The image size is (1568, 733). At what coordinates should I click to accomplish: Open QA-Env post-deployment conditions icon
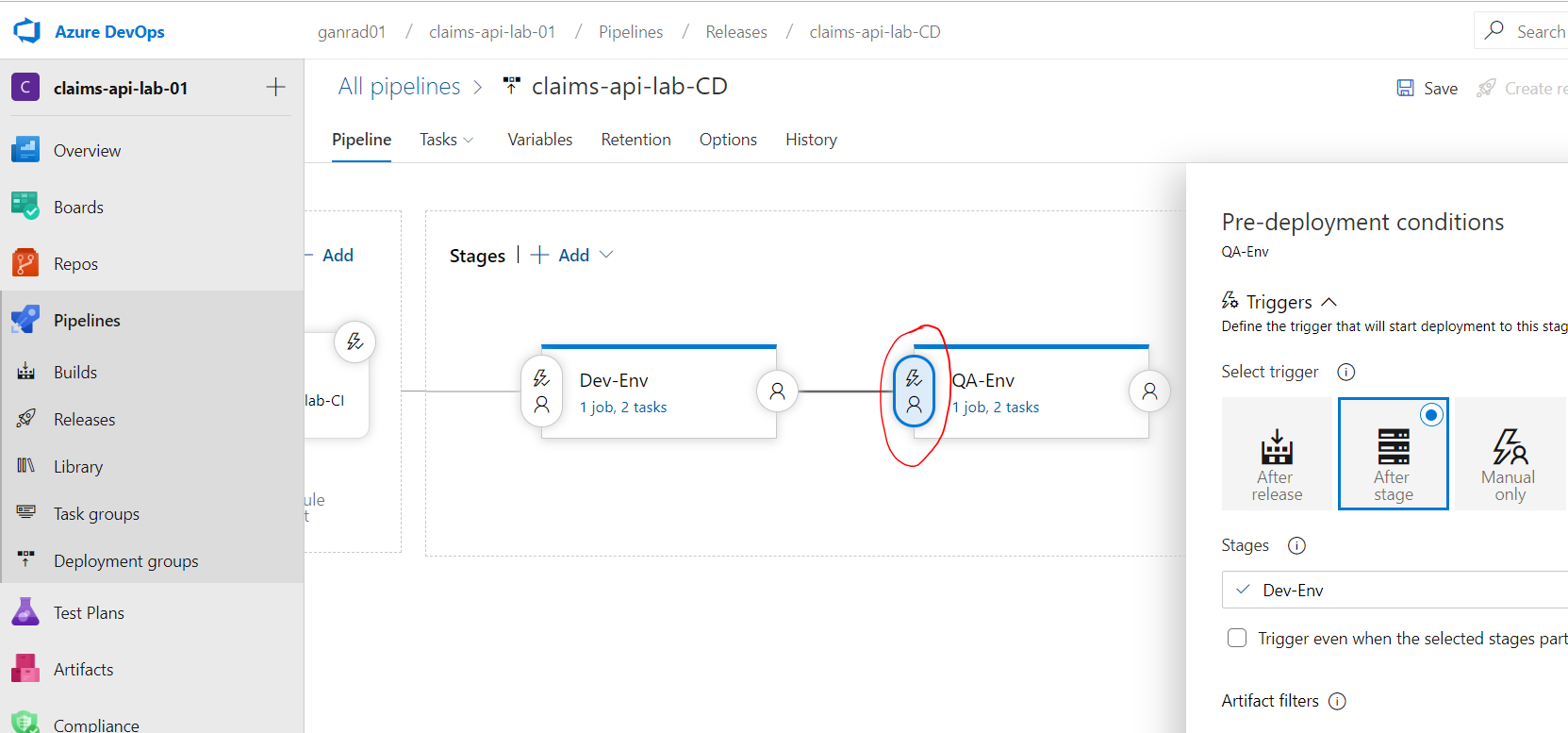1149,391
